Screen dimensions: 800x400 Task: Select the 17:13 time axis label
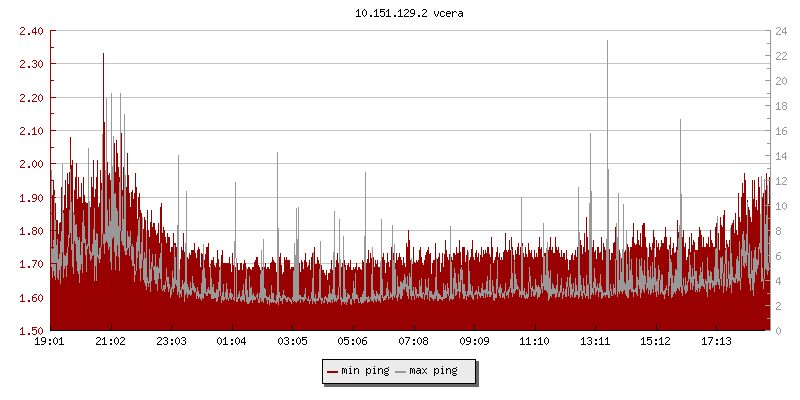point(715,342)
